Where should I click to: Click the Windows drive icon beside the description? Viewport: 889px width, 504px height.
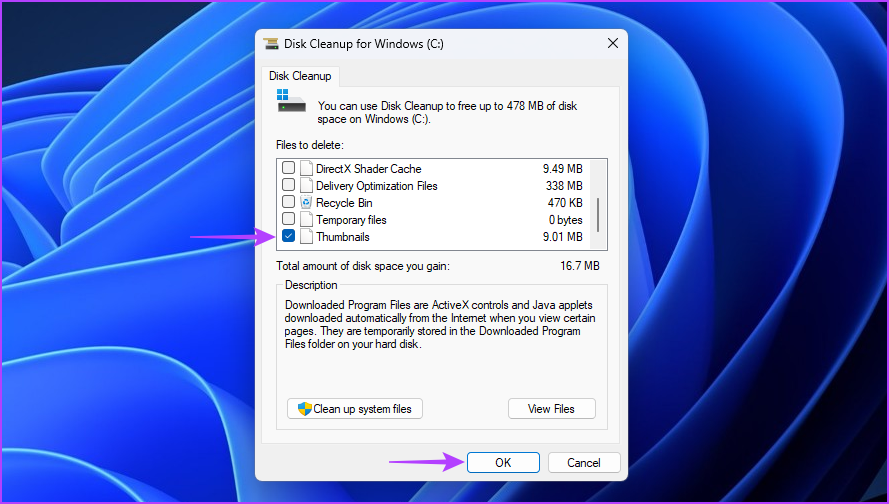[x=291, y=100]
